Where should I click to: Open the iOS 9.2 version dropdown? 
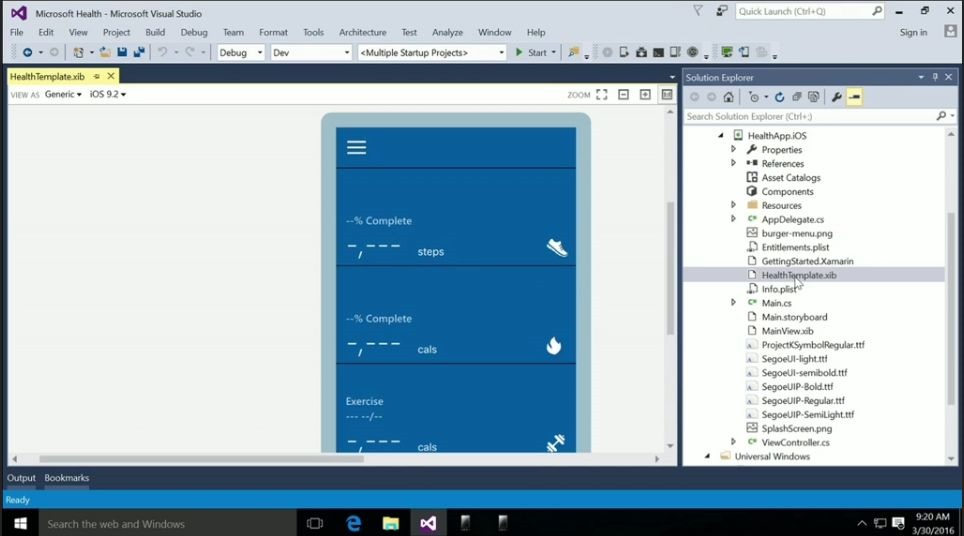click(x=108, y=95)
